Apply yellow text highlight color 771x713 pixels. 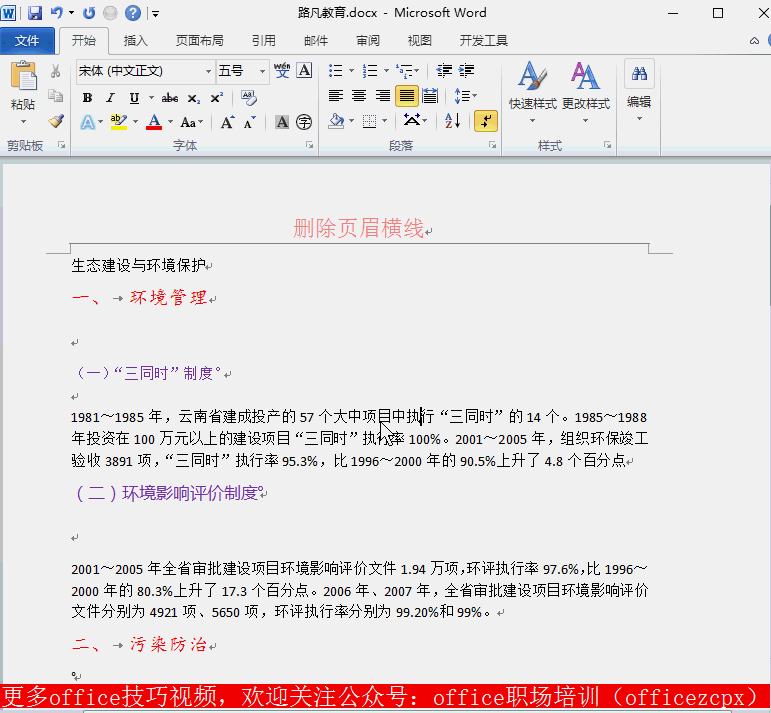point(119,122)
